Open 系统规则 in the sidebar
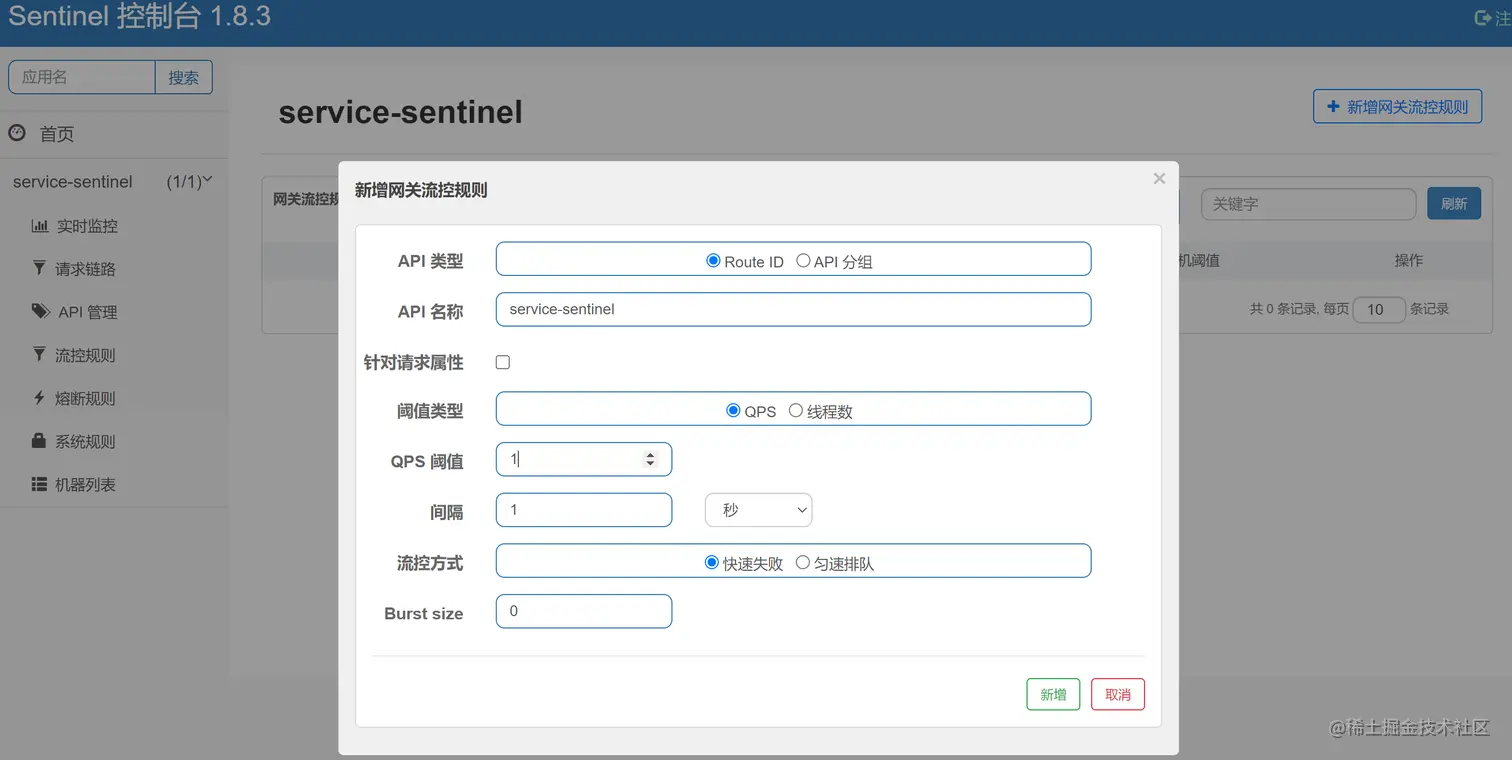Screen dimensions: 1512x760 click(86, 441)
